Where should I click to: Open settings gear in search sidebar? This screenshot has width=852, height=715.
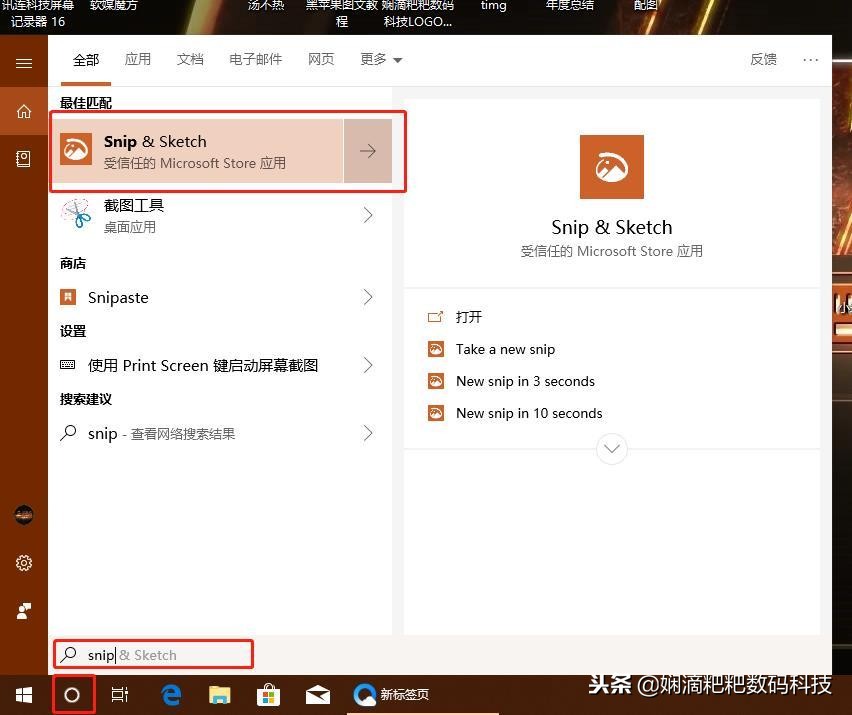(23, 563)
